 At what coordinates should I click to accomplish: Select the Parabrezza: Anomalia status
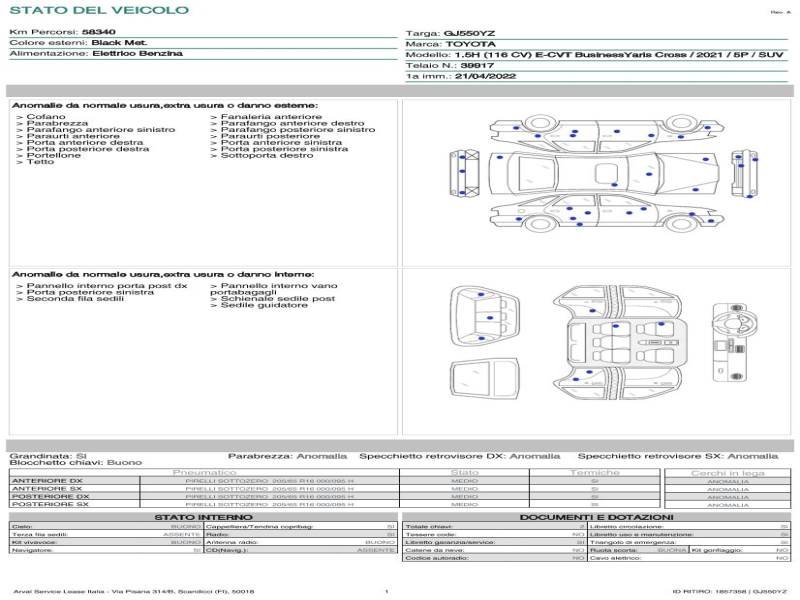pos(287,456)
